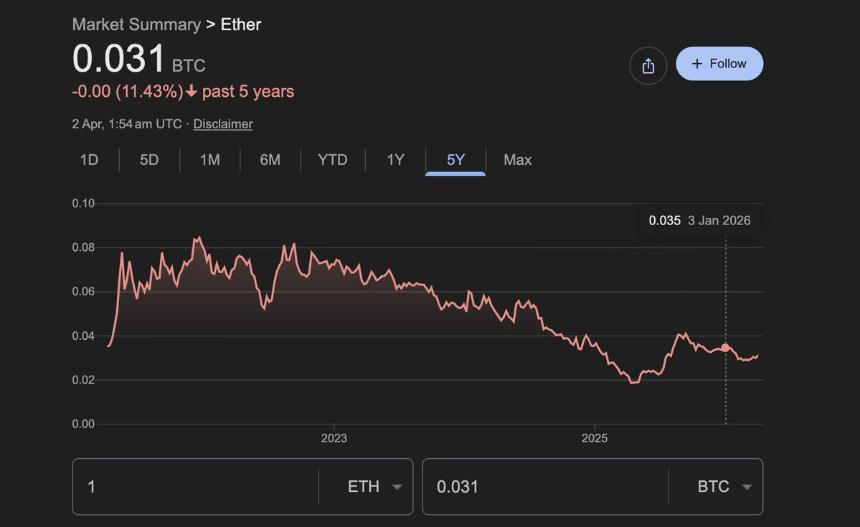Select the Max chart range tab
This screenshot has height=527, width=860.
pos(517,160)
